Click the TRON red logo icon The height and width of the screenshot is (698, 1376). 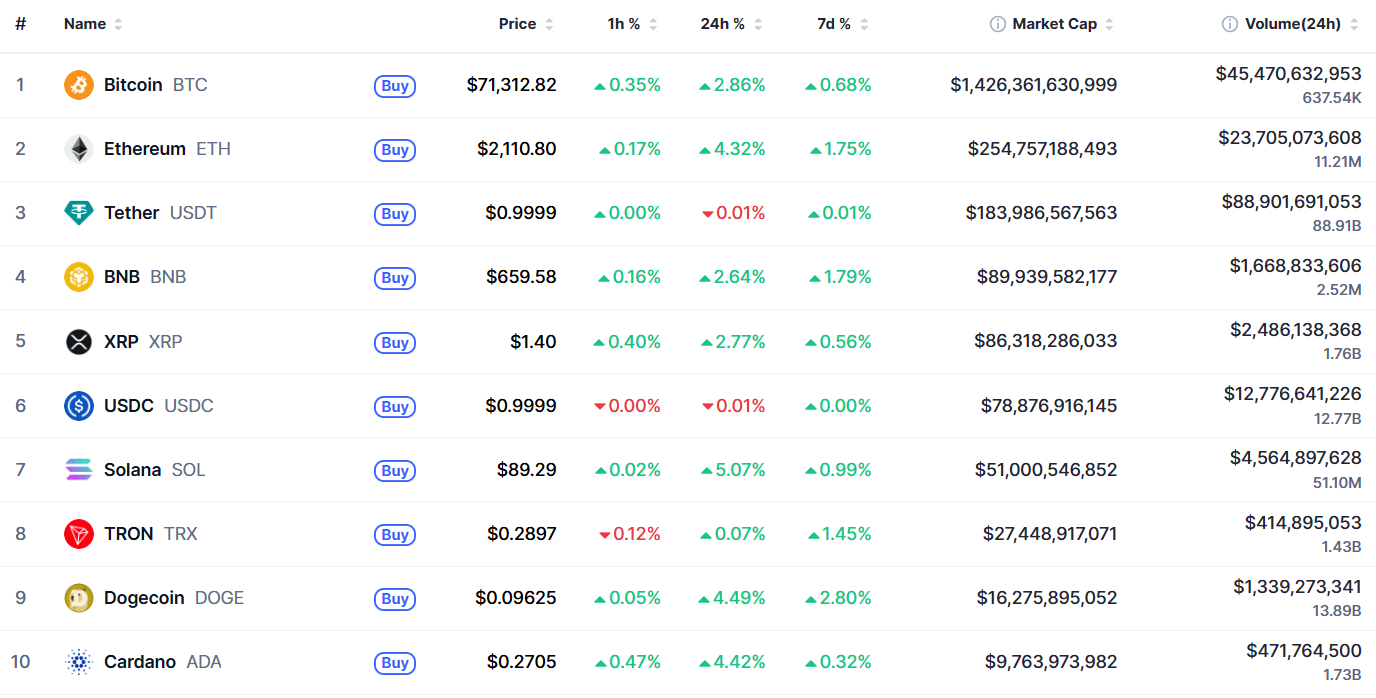click(79, 534)
